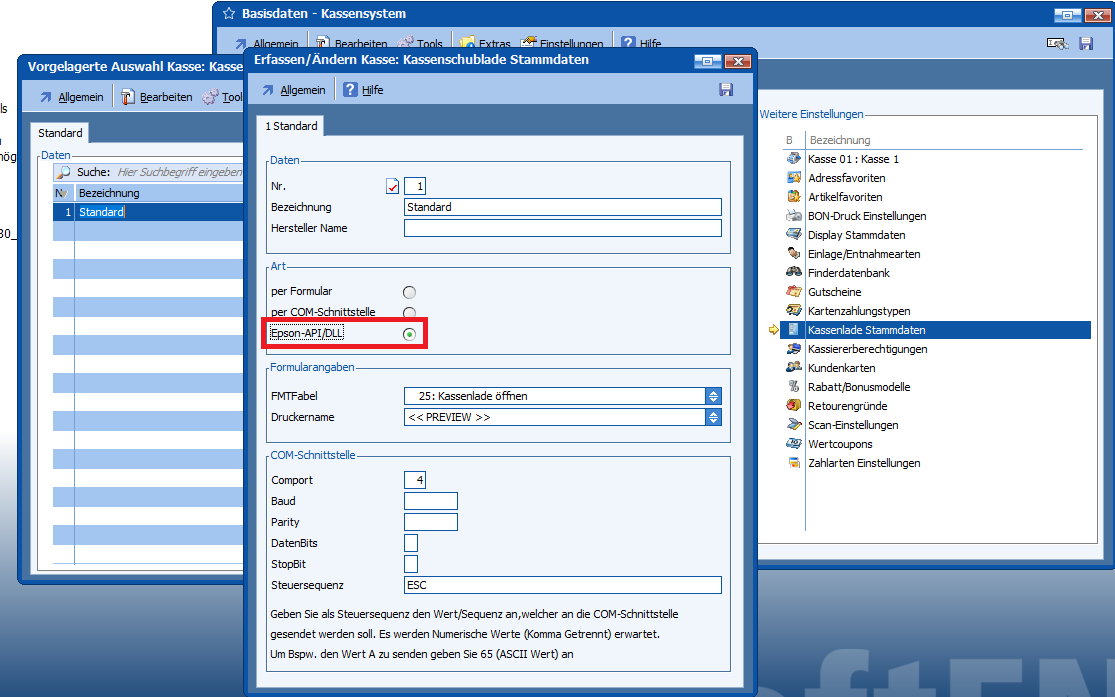Switch to the 1 Standard tab
The image size is (1115, 697).
pos(291,126)
